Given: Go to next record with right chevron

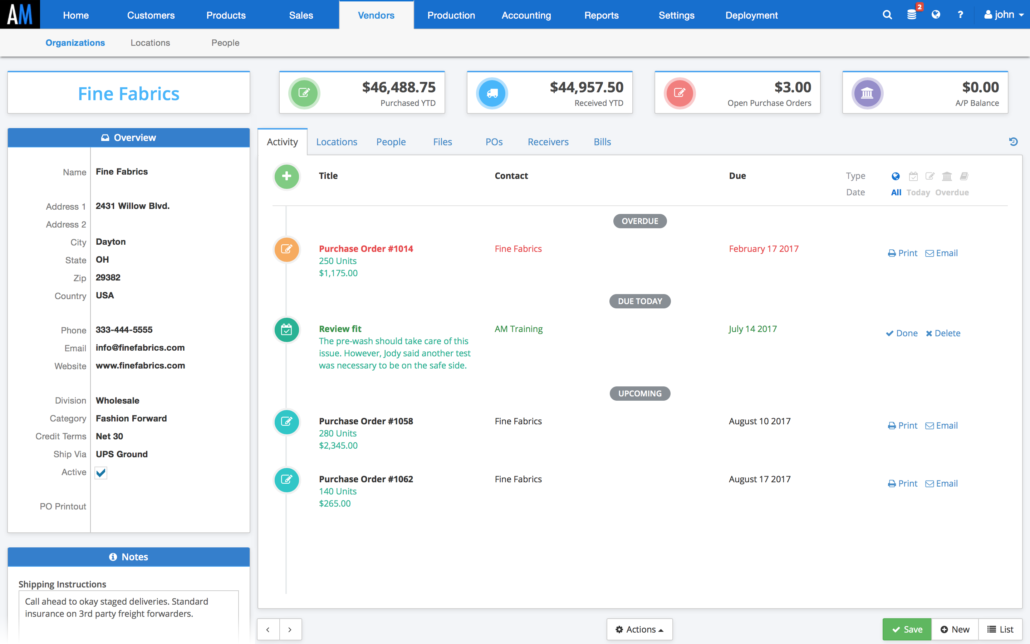Looking at the screenshot, I should coord(290,629).
